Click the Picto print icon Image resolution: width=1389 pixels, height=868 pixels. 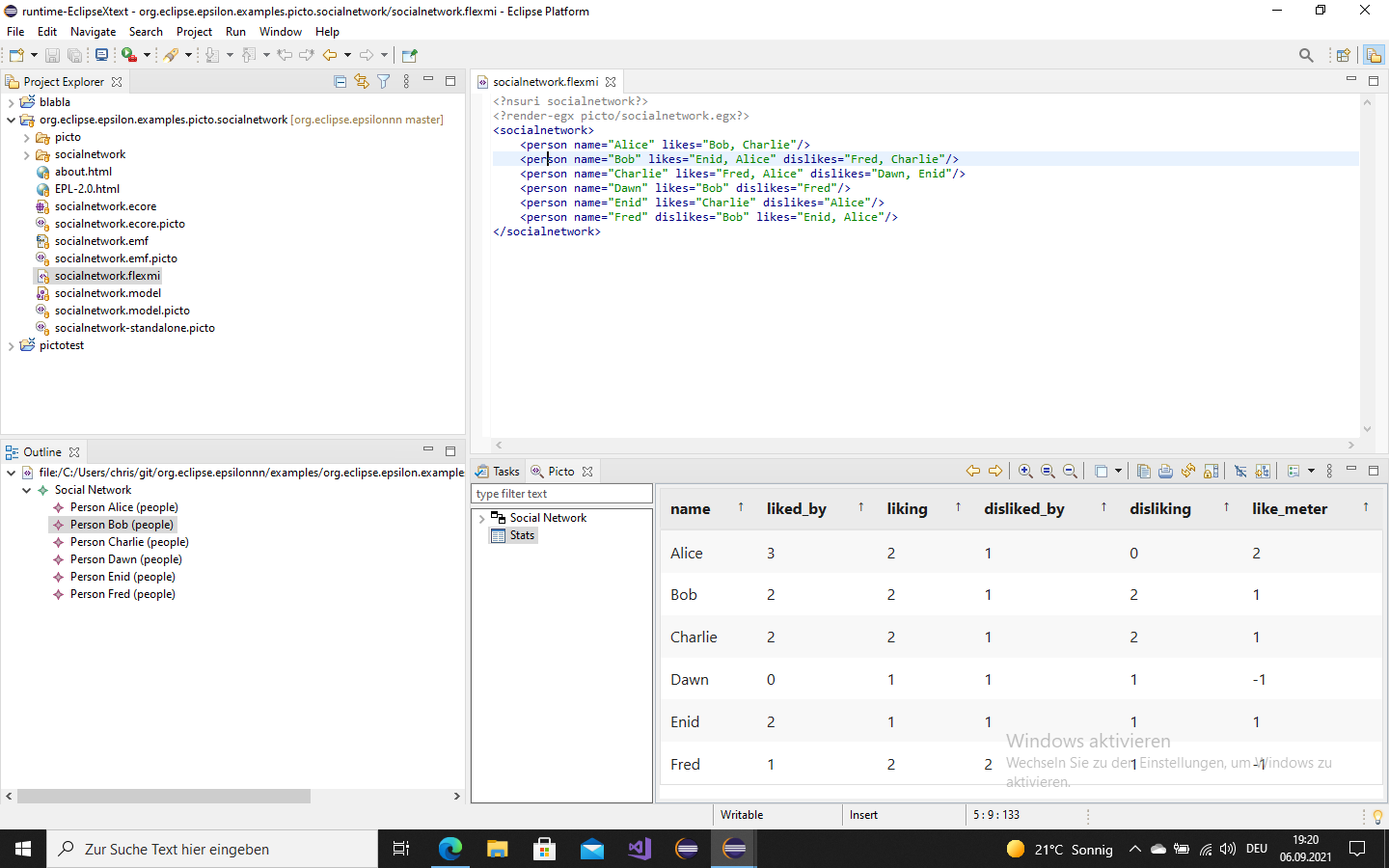point(1165,472)
